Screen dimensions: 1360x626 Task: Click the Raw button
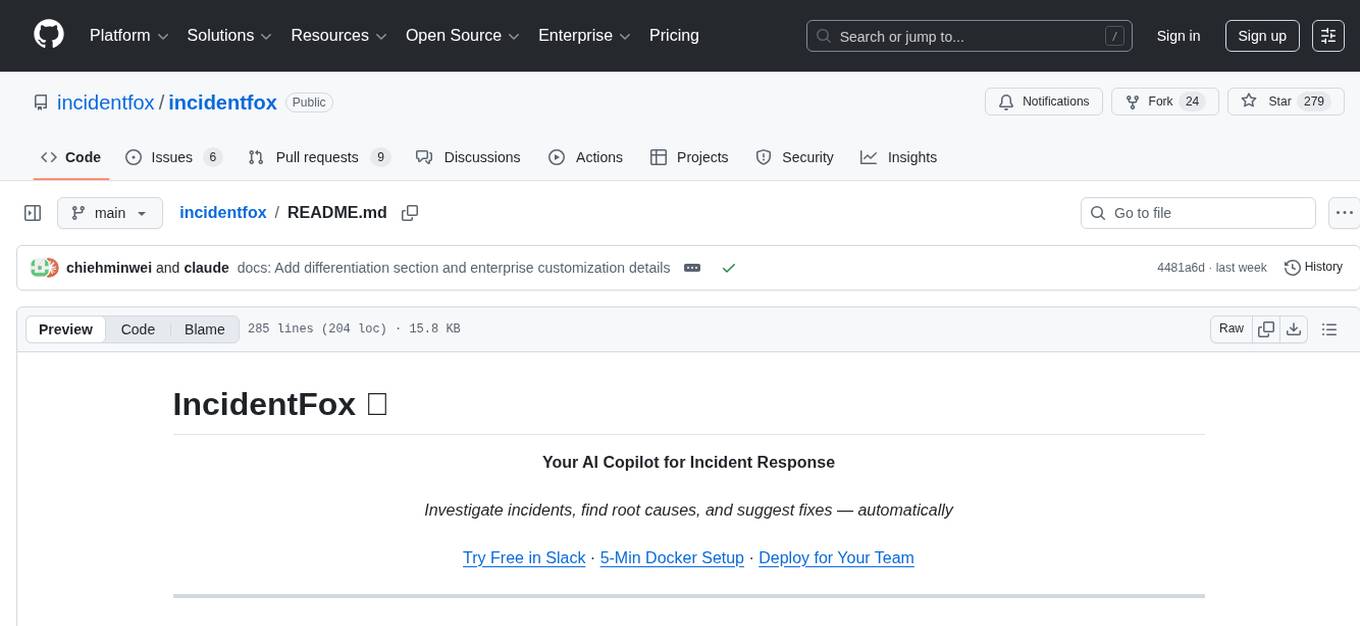pos(1230,328)
